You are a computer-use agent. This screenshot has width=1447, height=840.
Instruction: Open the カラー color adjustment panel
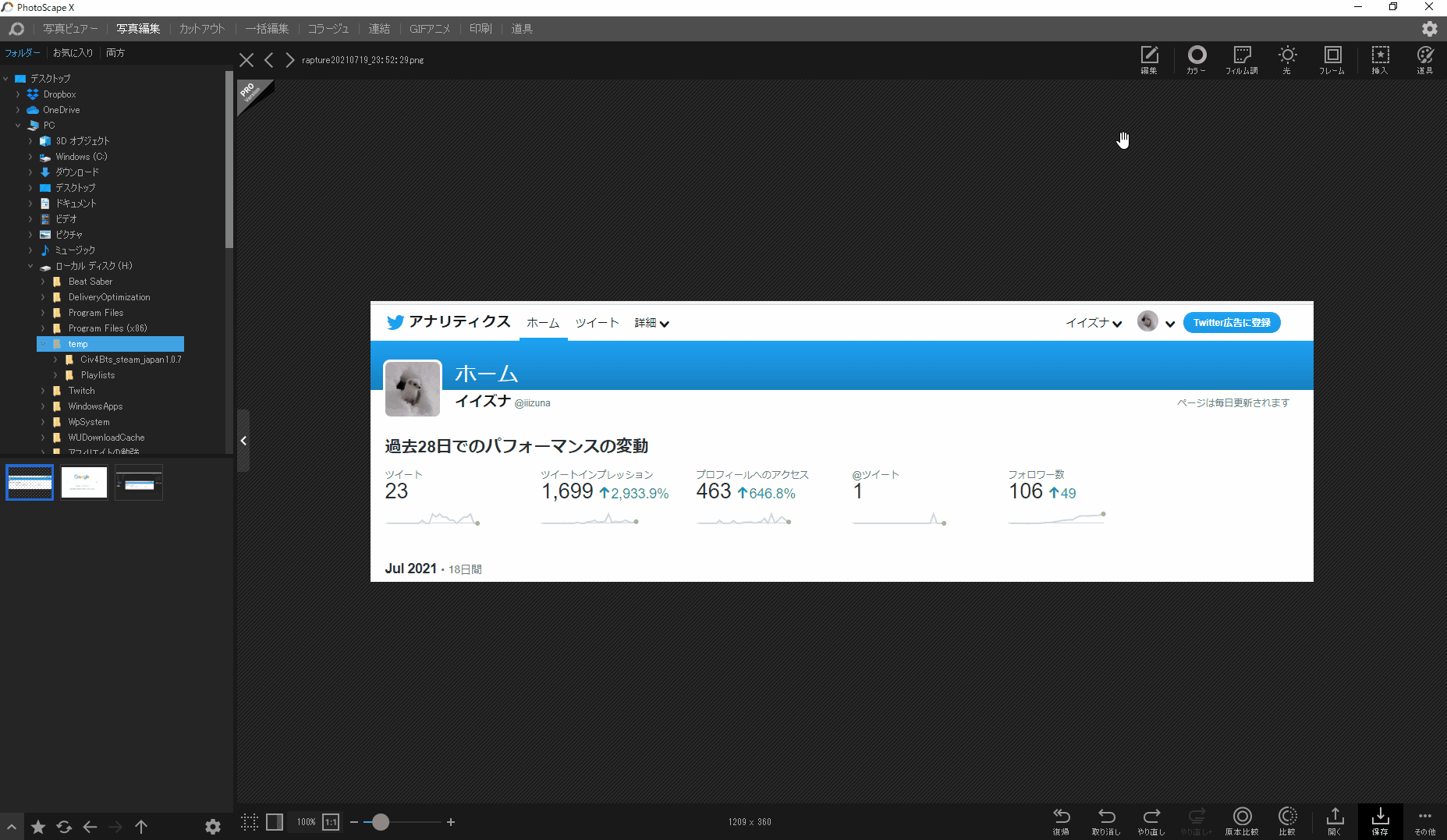[1196, 59]
